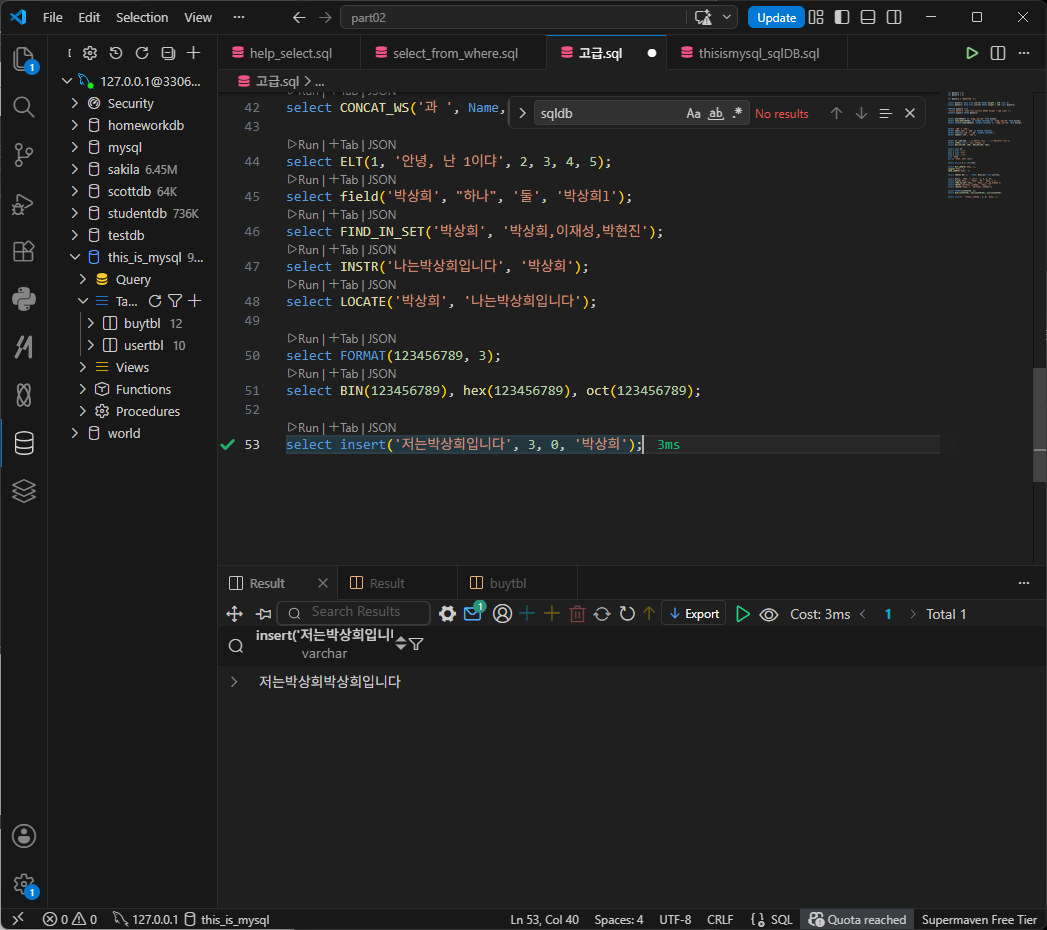Open Source Control view
Viewport: 1047px width, 930px height.
click(24, 155)
